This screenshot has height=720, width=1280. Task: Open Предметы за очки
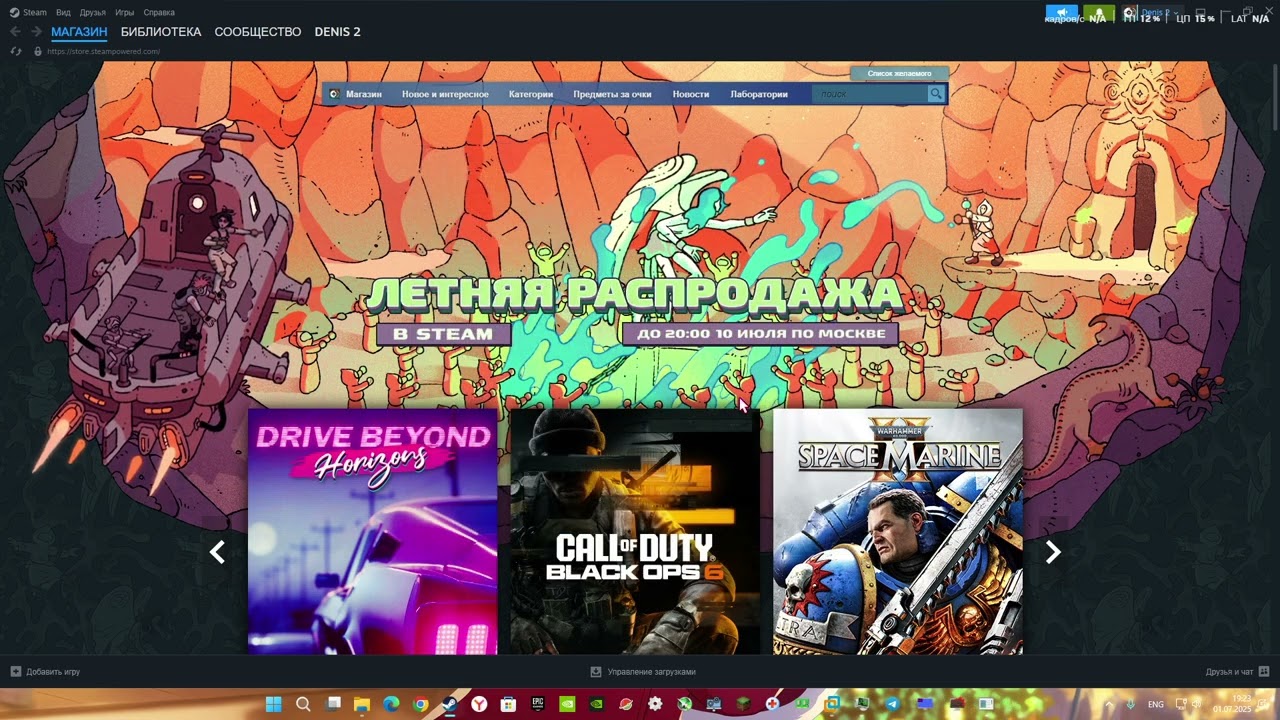pos(612,94)
